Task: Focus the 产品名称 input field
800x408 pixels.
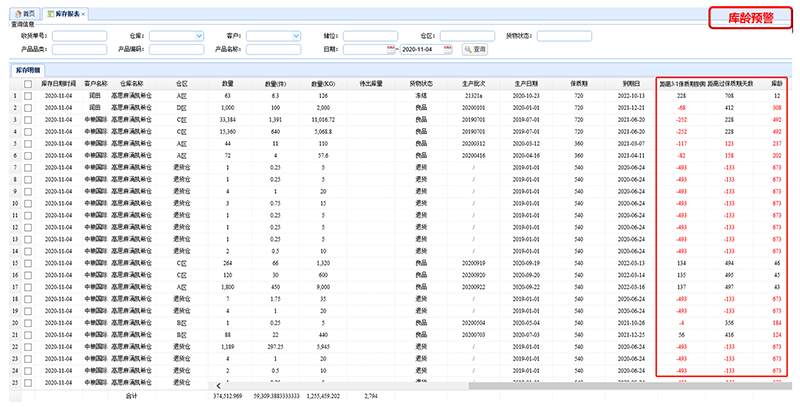Action: [273, 49]
